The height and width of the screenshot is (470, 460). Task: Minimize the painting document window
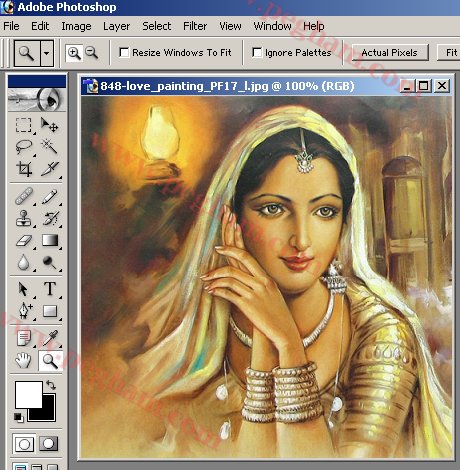[x=407, y=86]
